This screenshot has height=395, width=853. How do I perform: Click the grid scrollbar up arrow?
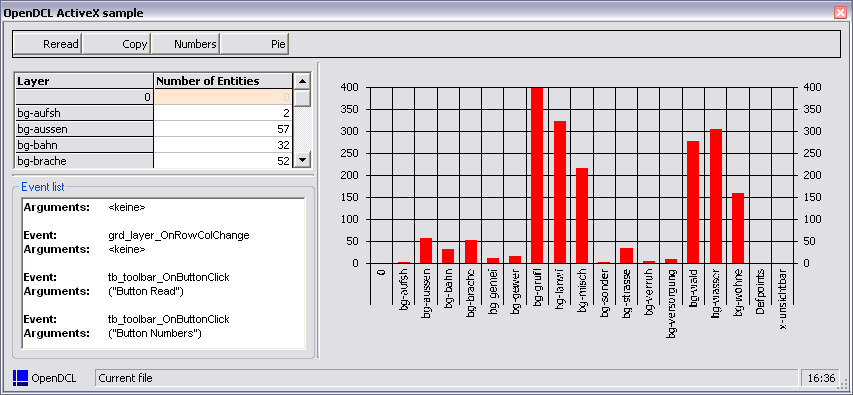[x=302, y=81]
